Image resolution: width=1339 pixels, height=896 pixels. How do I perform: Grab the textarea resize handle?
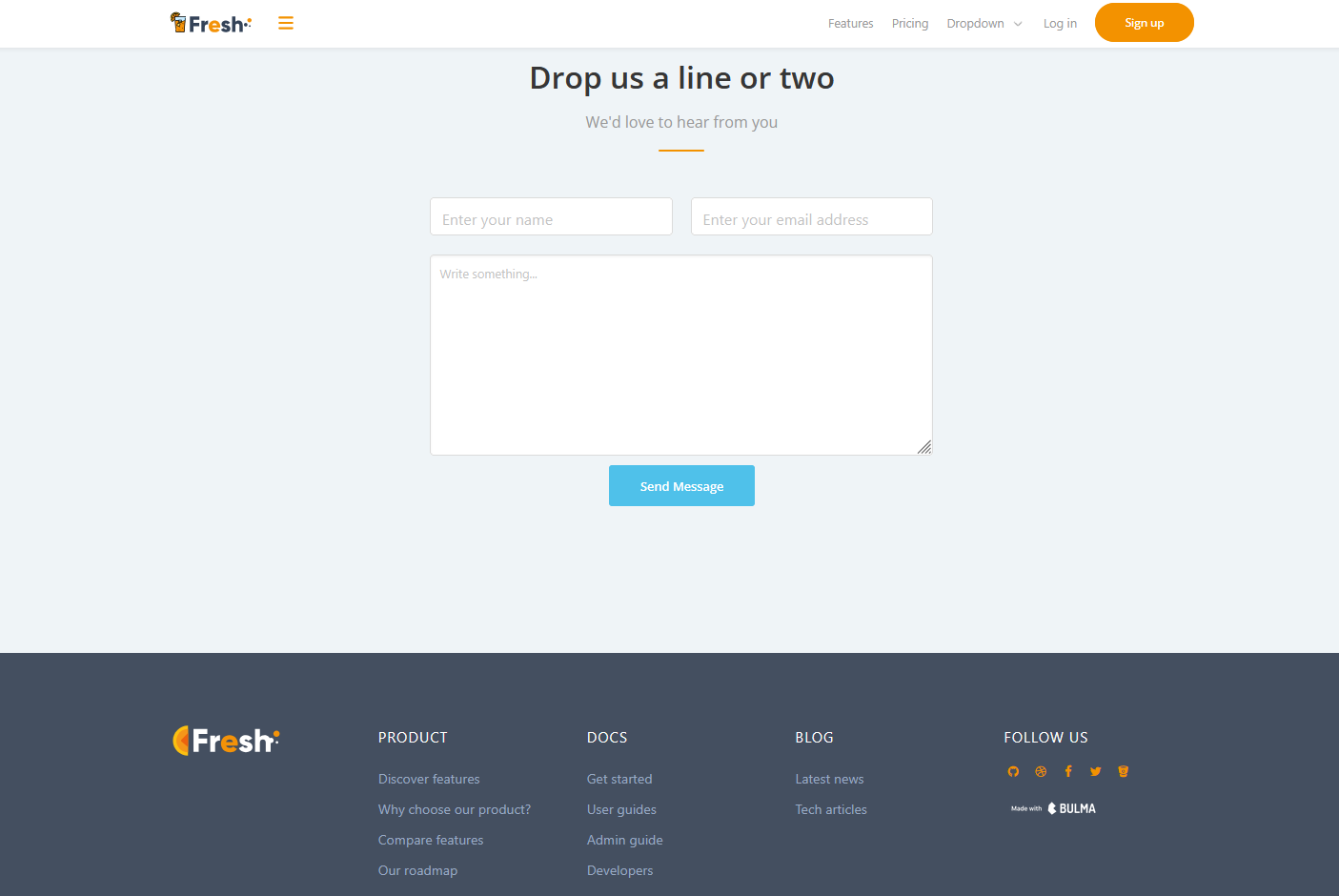[924, 447]
